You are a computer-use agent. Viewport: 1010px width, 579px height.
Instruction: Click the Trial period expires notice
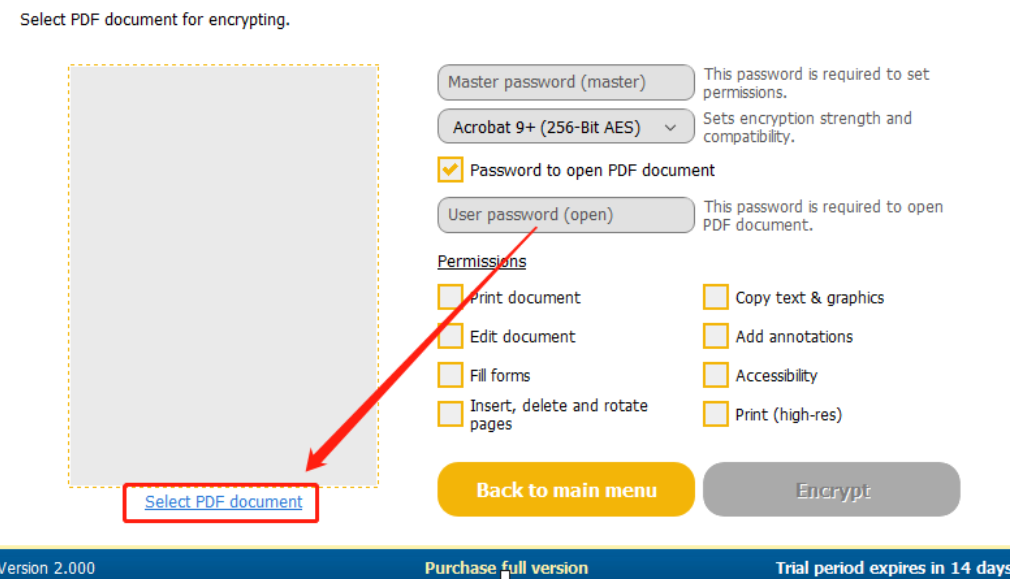pos(891,568)
